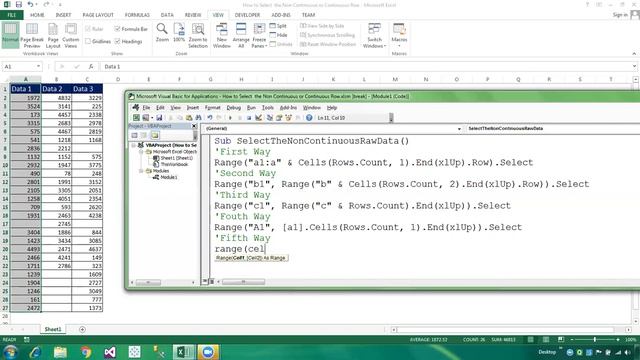Open Internet Explorer from the taskbar

[x=36, y=352]
